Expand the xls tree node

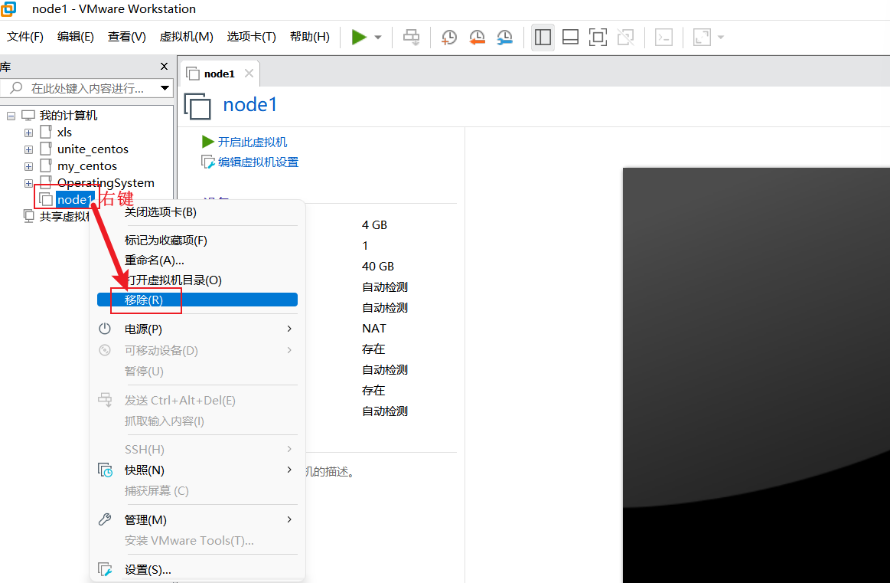(x=28, y=133)
